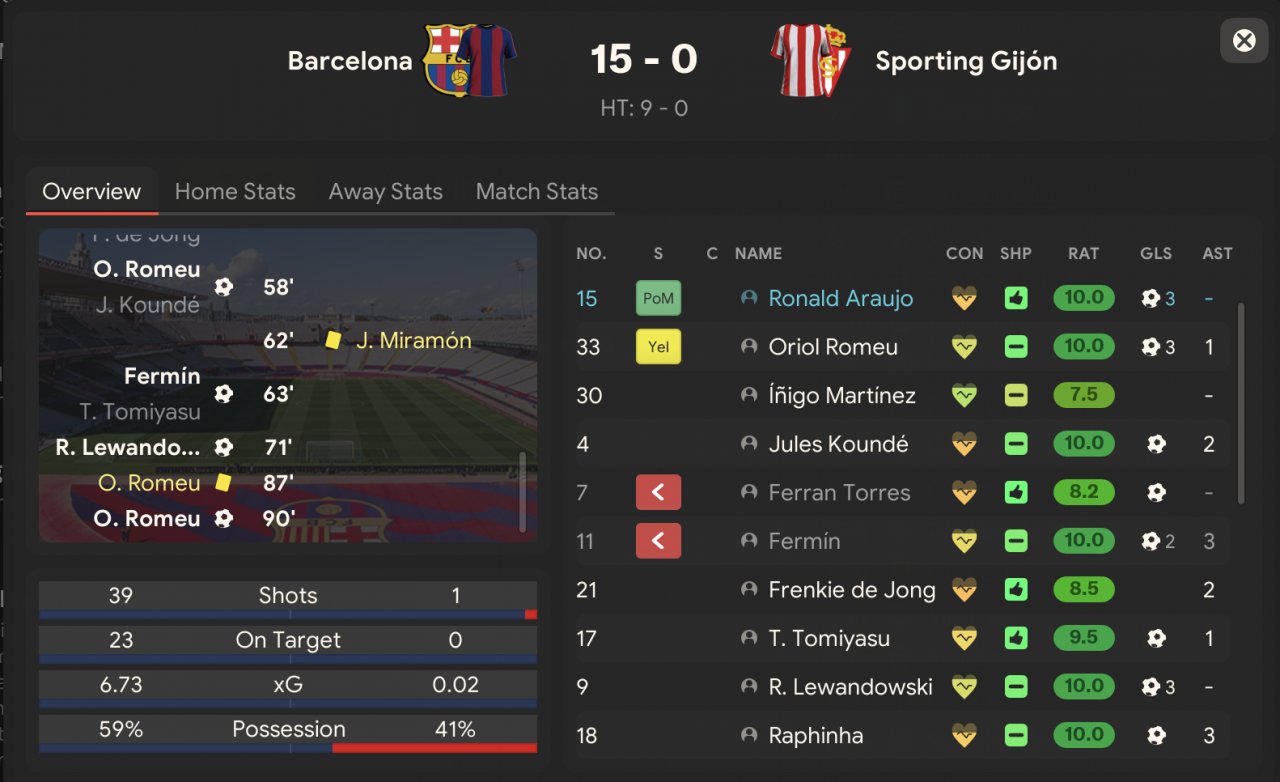Click Oriol Romeu's yellow card badge
Viewport: 1280px width, 782px height.
(658, 347)
